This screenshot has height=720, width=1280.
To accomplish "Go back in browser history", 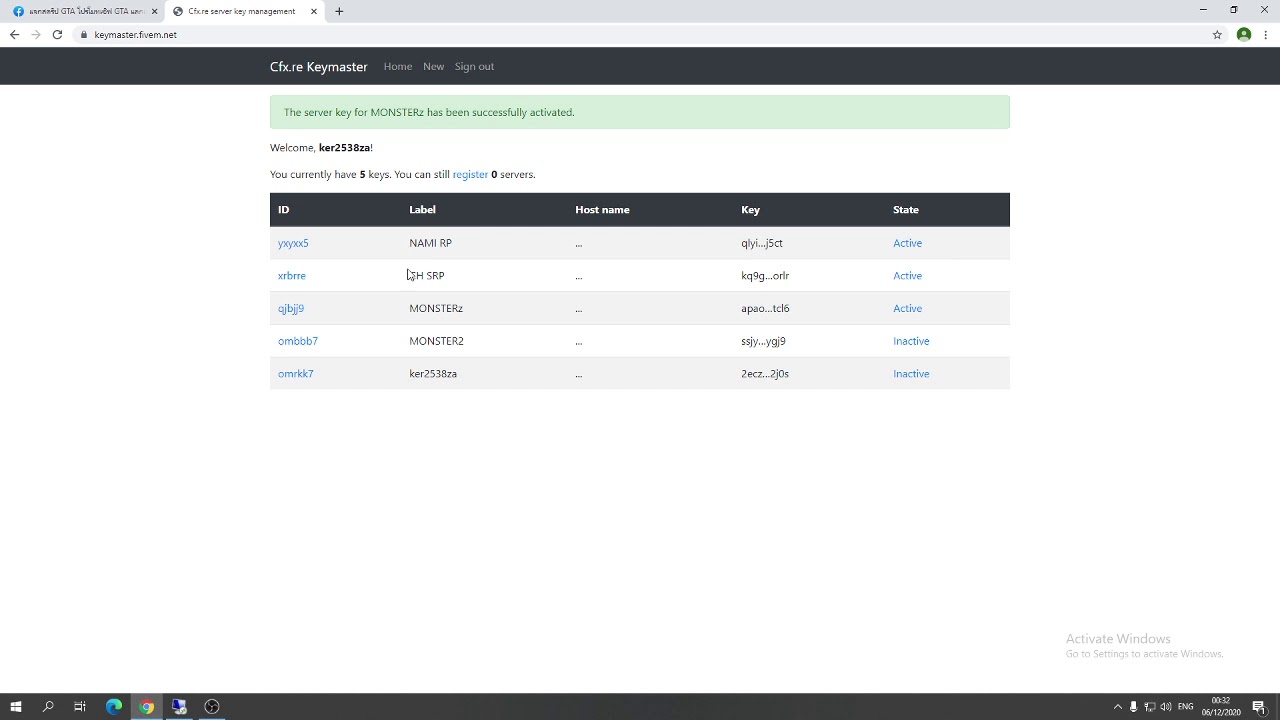I will [x=14, y=34].
